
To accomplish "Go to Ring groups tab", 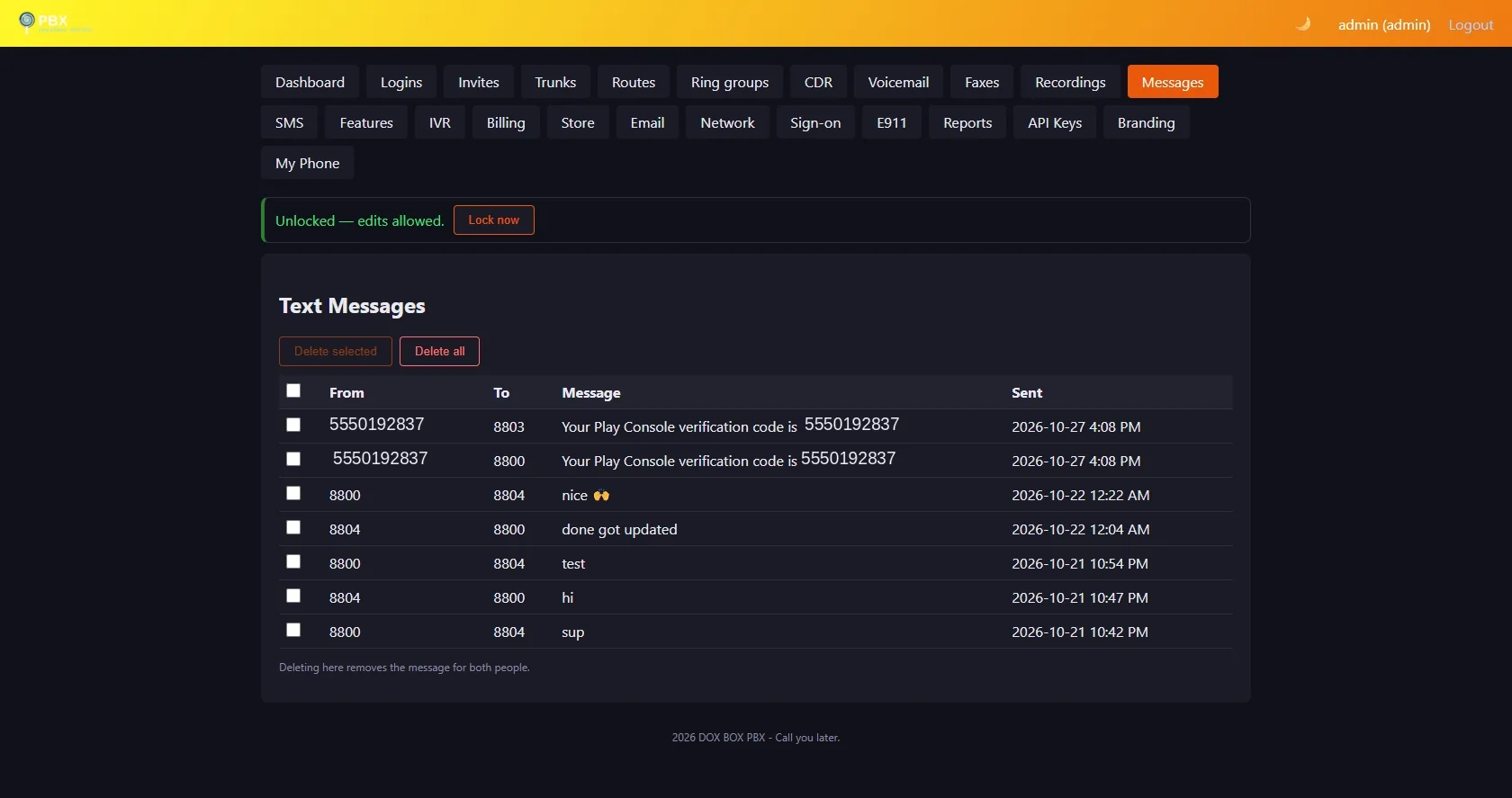I will pyautogui.click(x=730, y=82).
